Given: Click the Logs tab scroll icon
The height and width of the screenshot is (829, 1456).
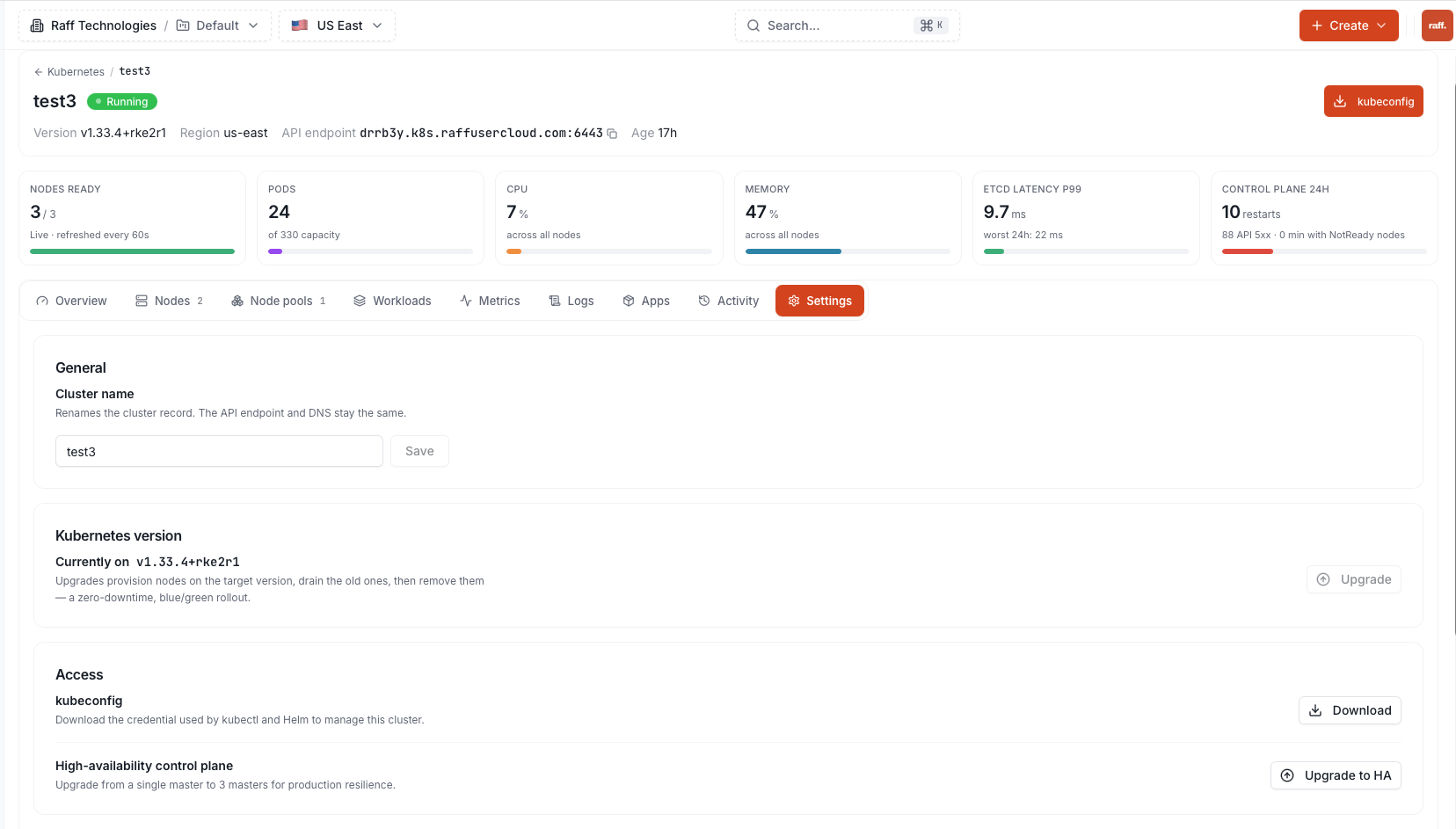Looking at the screenshot, I should [x=555, y=301].
